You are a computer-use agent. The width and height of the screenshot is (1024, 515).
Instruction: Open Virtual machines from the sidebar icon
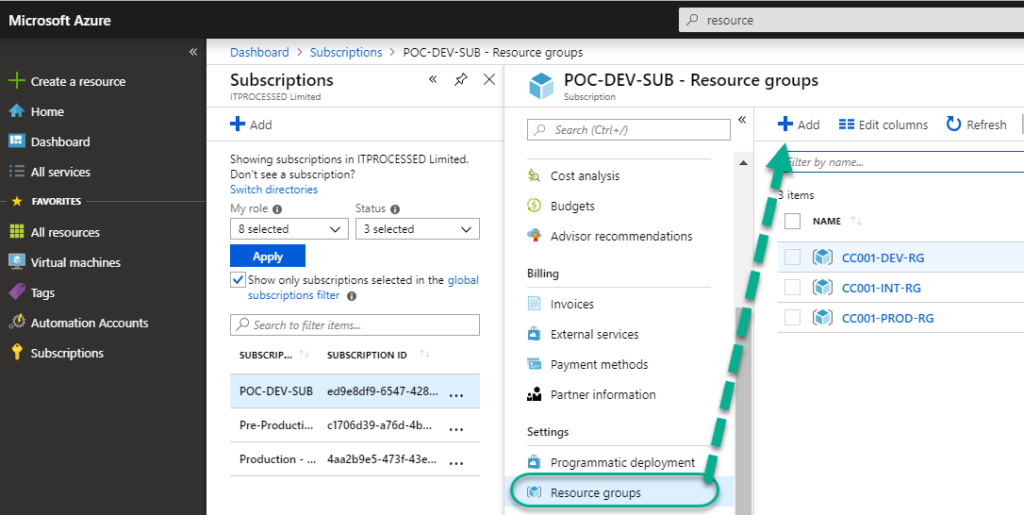[16, 262]
